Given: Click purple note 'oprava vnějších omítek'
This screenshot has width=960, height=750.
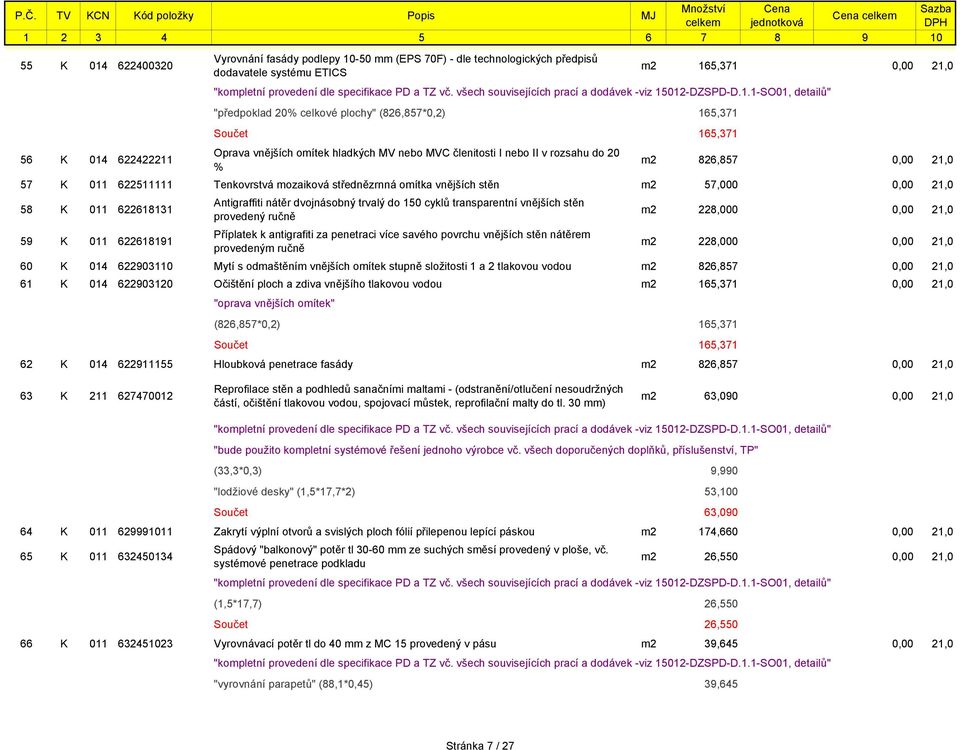Looking at the screenshot, I should click(x=274, y=303).
